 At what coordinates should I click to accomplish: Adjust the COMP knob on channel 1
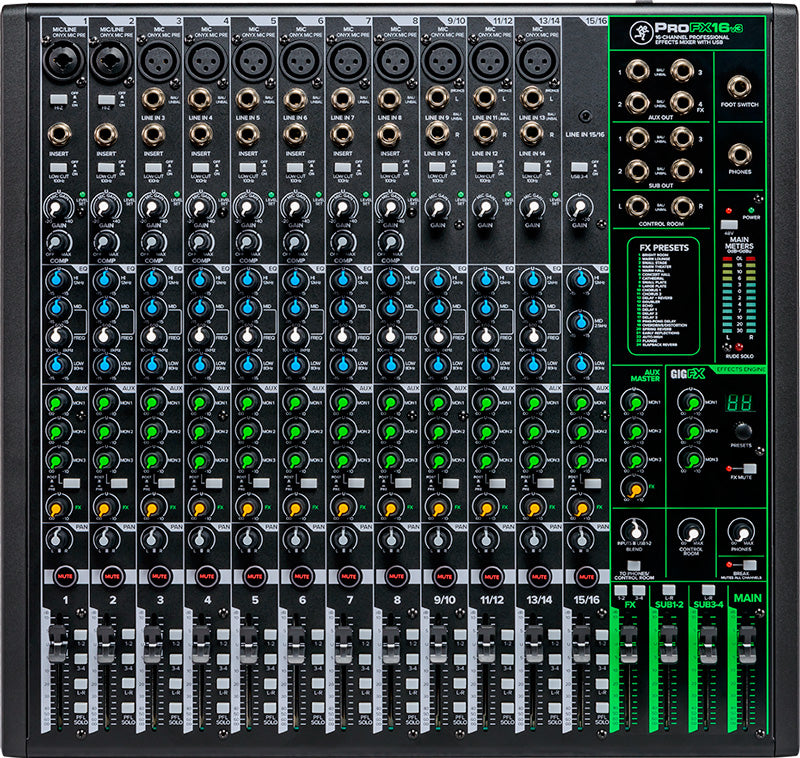pyautogui.click(x=57, y=243)
